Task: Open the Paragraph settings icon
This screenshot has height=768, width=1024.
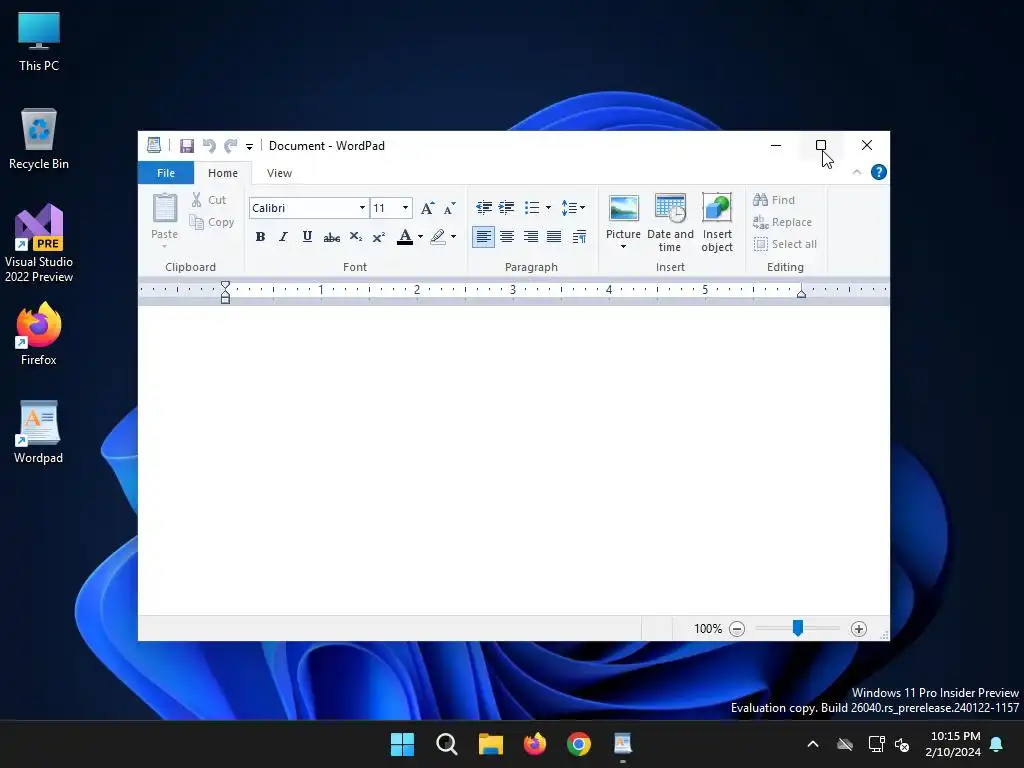Action: click(579, 236)
